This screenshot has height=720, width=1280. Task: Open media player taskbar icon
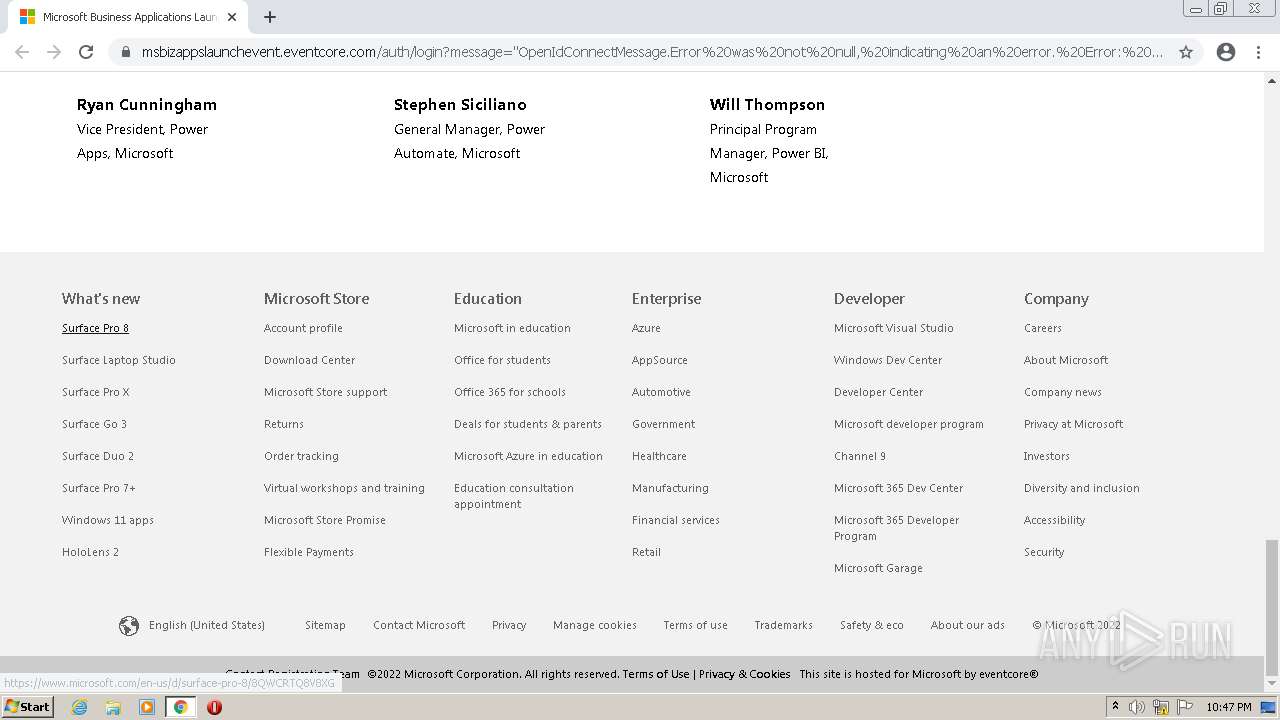147,707
